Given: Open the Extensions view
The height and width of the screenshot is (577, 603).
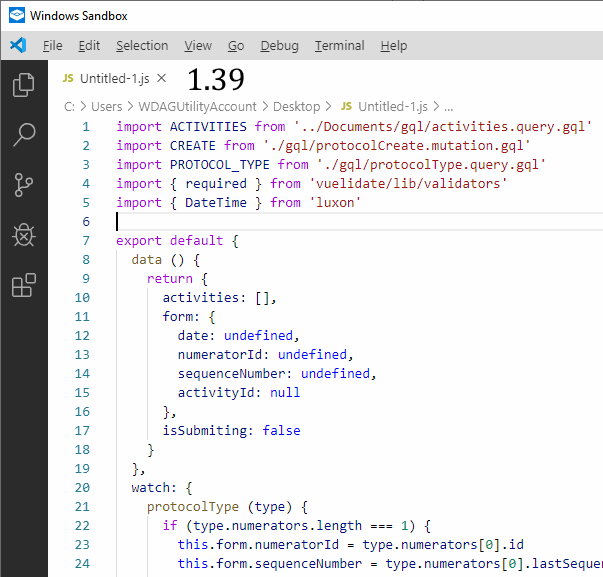Looking at the screenshot, I should [23, 285].
